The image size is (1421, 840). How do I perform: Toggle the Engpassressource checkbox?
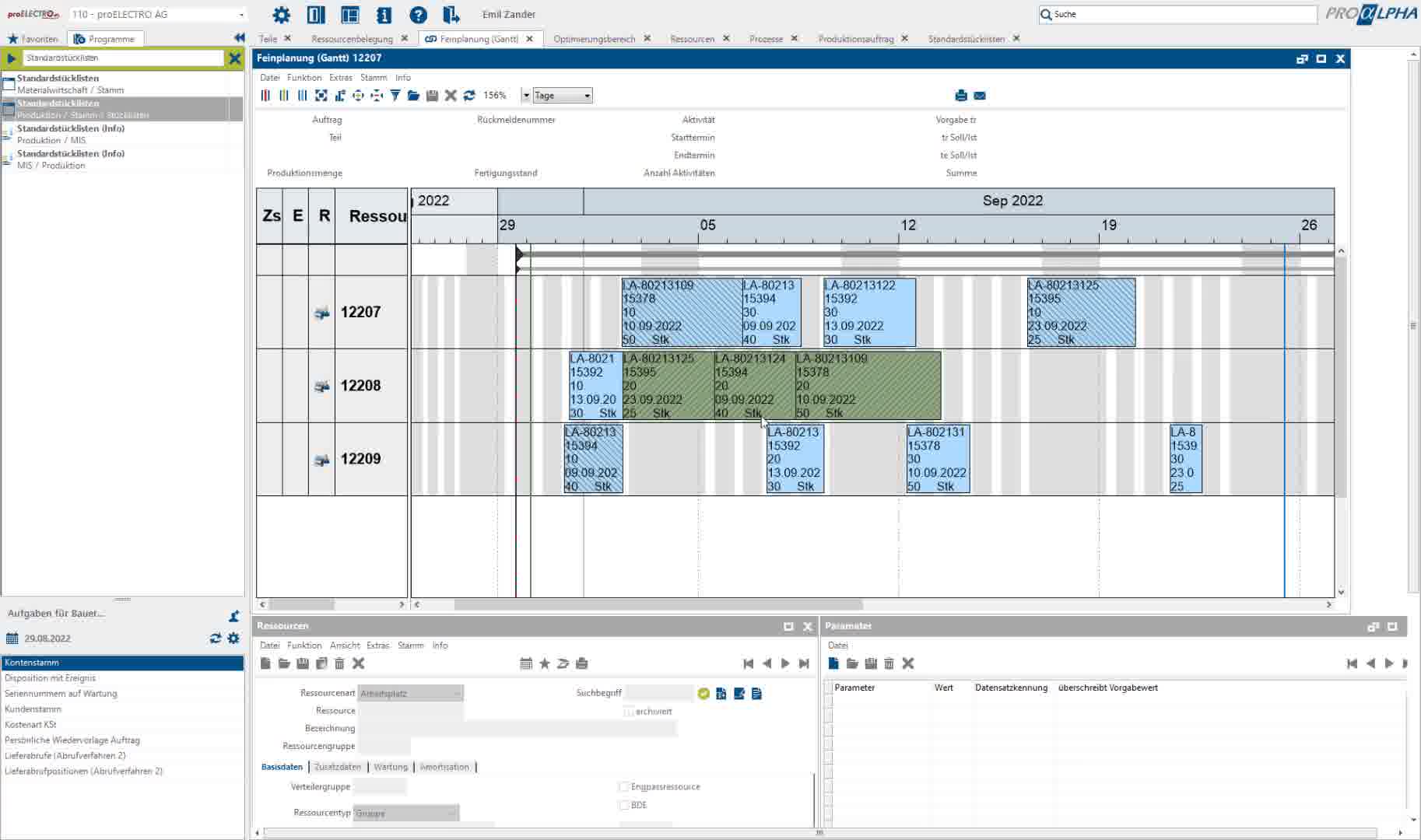[x=624, y=787]
